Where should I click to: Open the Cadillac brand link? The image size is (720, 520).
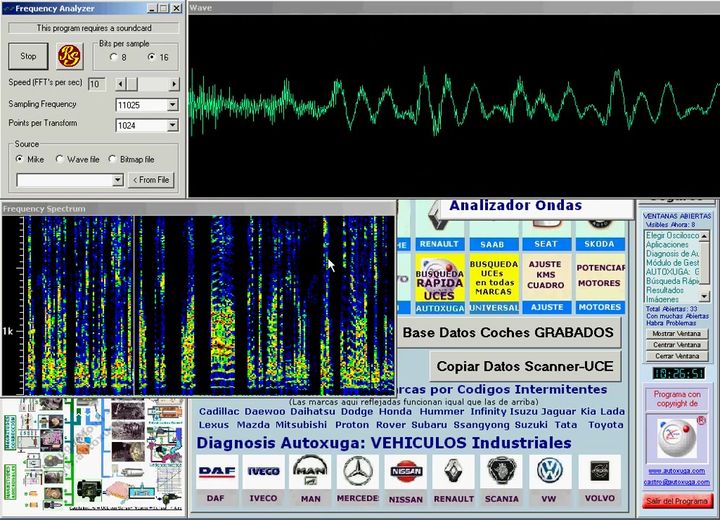point(219,412)
